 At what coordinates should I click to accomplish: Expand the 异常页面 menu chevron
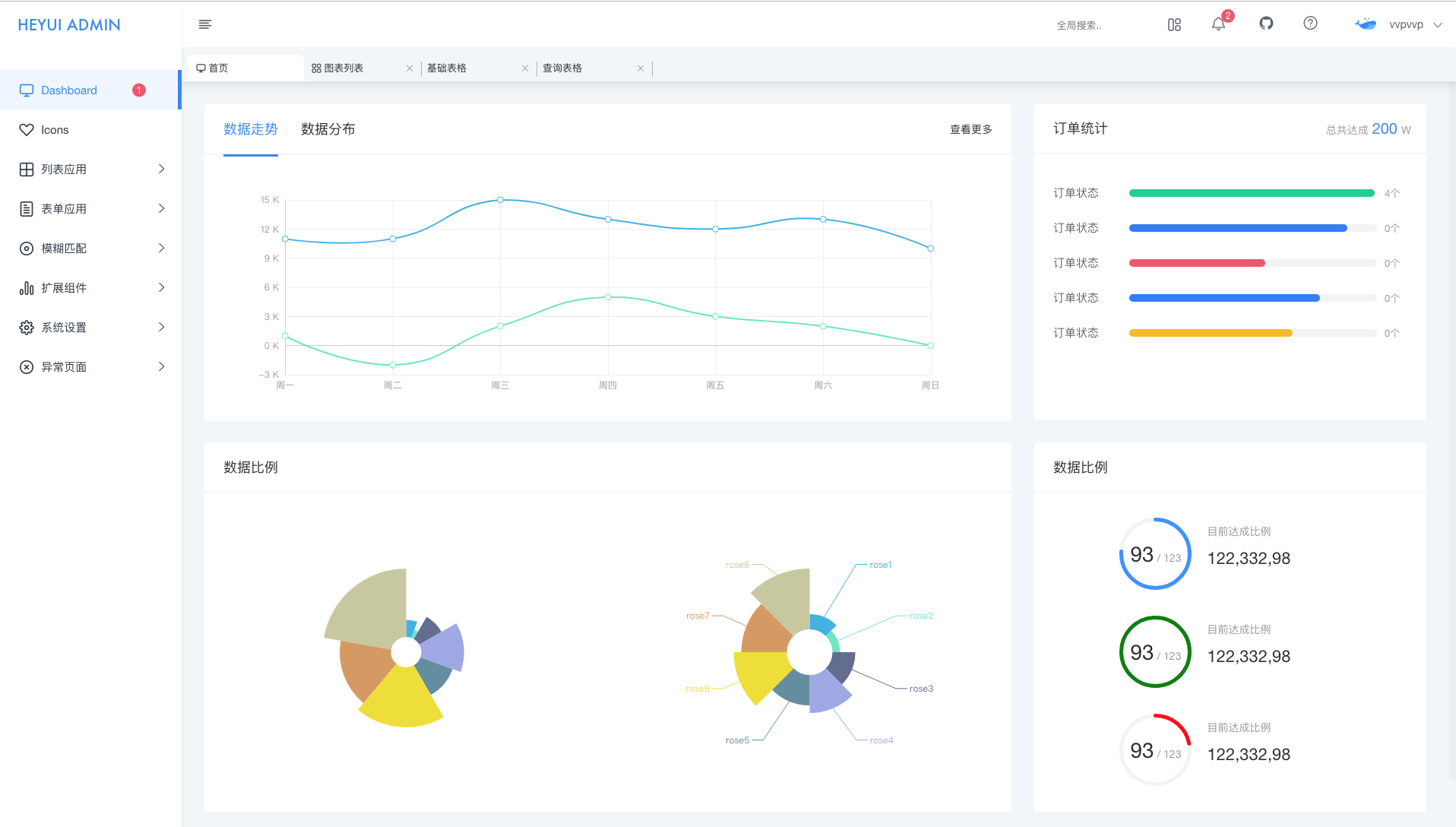click(161, 366)
